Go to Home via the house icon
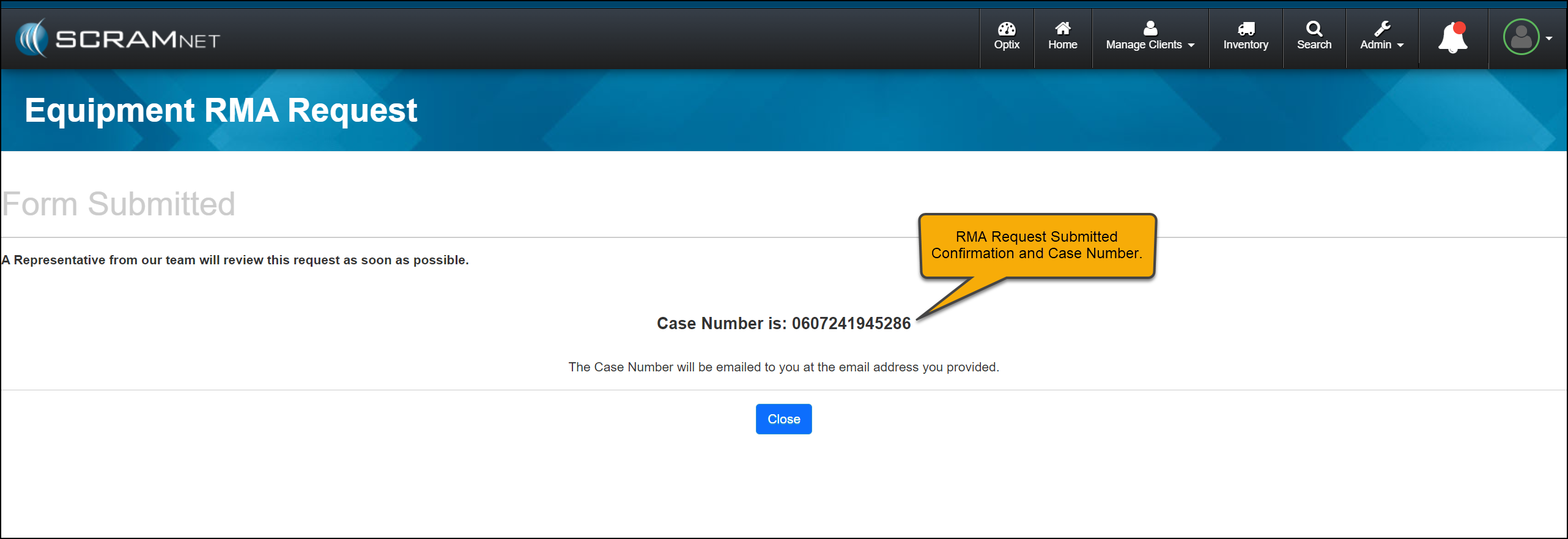Screen dimensions: 1568x539 tap(1063, 28)
